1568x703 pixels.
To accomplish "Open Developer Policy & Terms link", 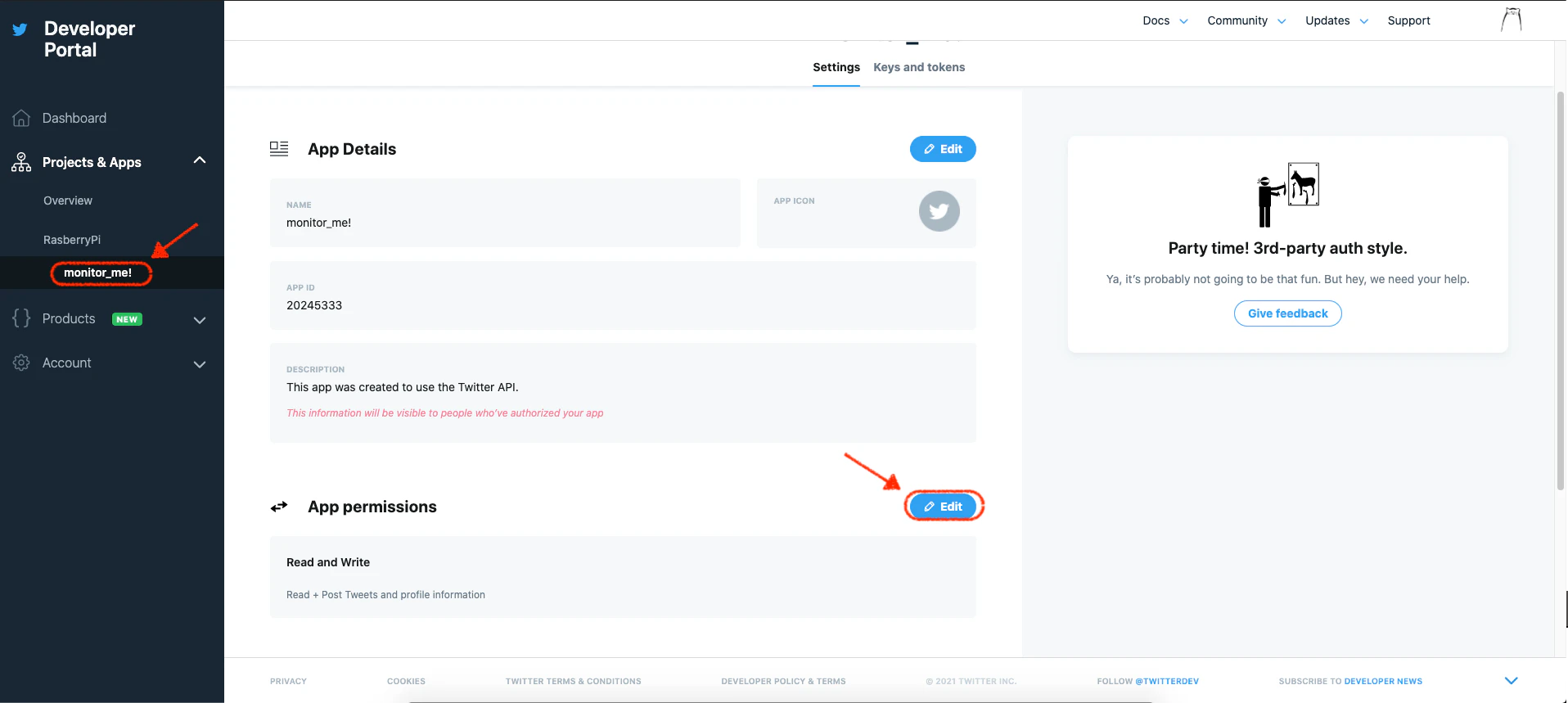I will (783, 681).
